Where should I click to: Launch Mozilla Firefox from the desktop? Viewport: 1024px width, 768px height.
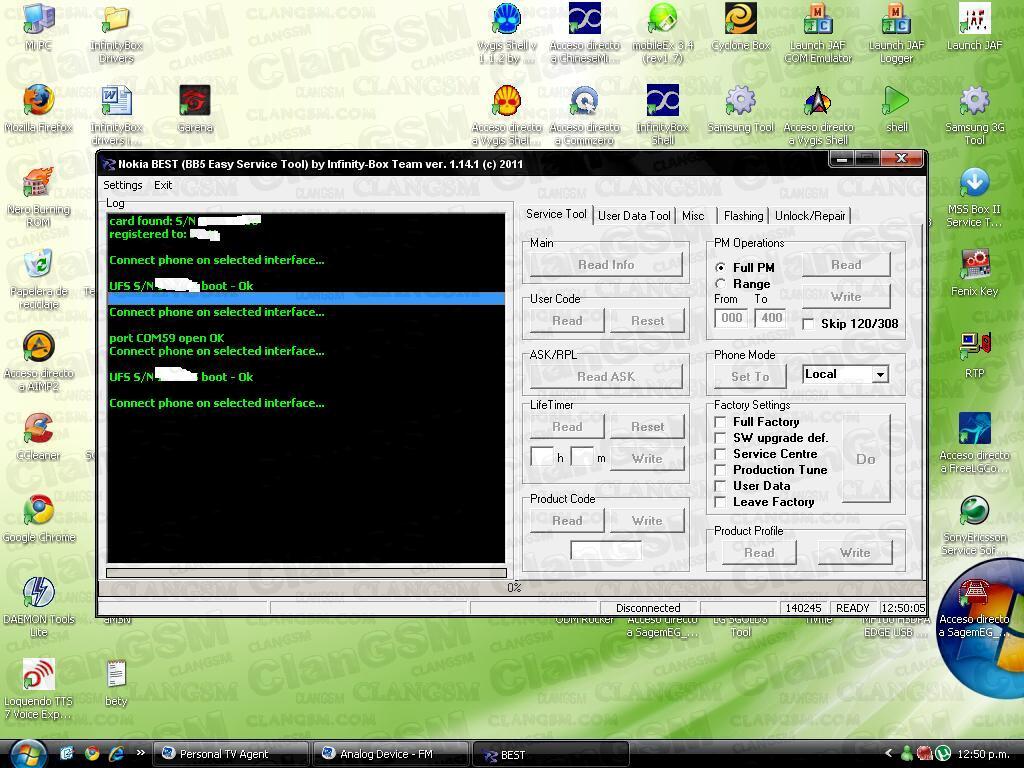[x=39, y=108]
